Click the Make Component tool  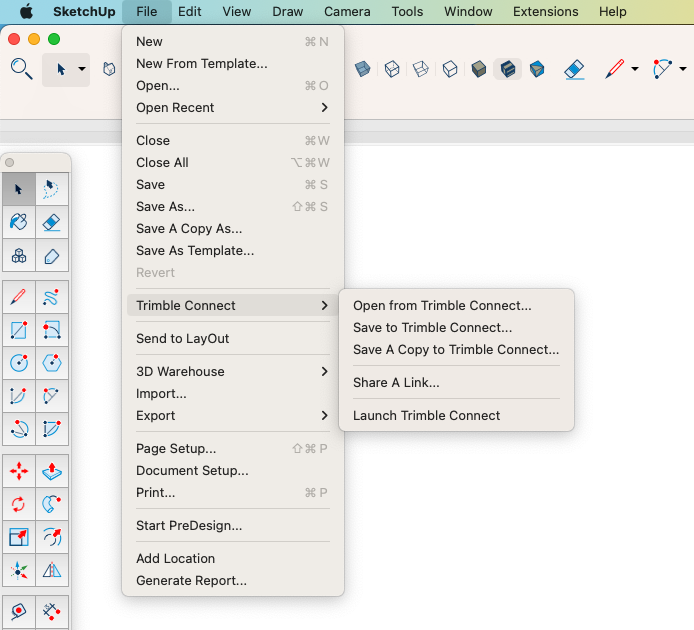(18, 255)
